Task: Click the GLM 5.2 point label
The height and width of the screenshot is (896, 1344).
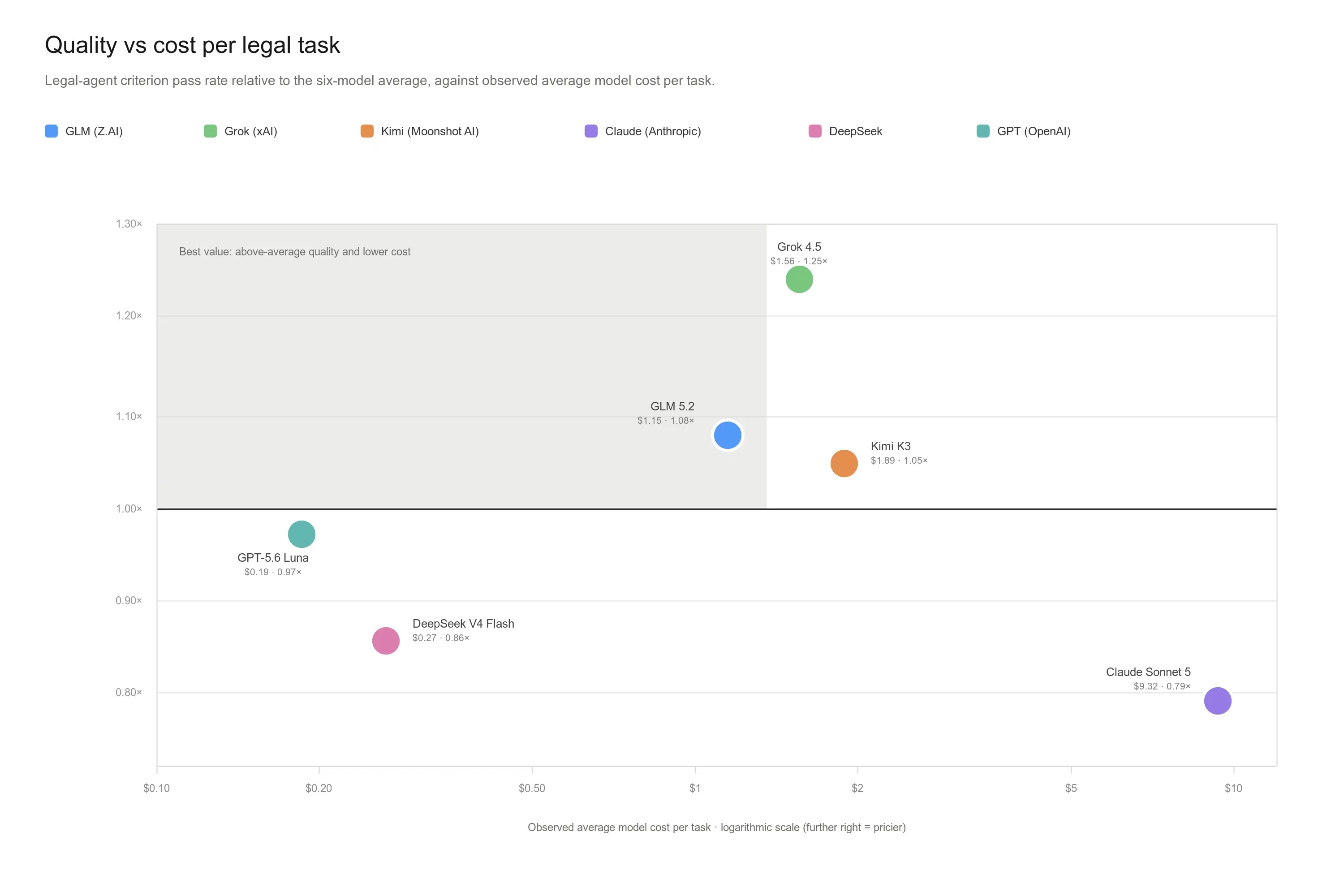Action: tap(672, 406)
